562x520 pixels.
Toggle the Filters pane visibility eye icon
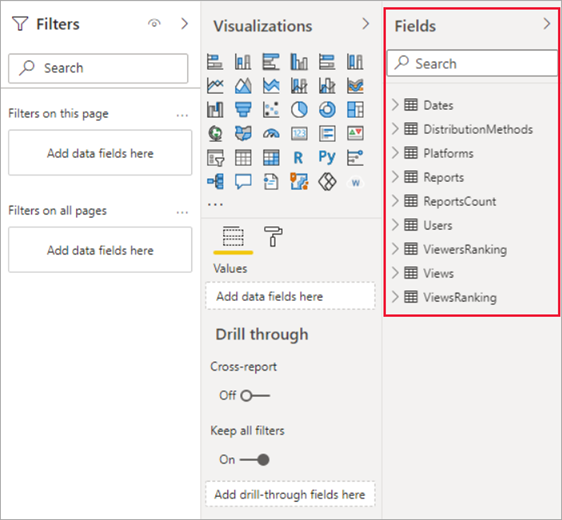[x=154, y=24]
